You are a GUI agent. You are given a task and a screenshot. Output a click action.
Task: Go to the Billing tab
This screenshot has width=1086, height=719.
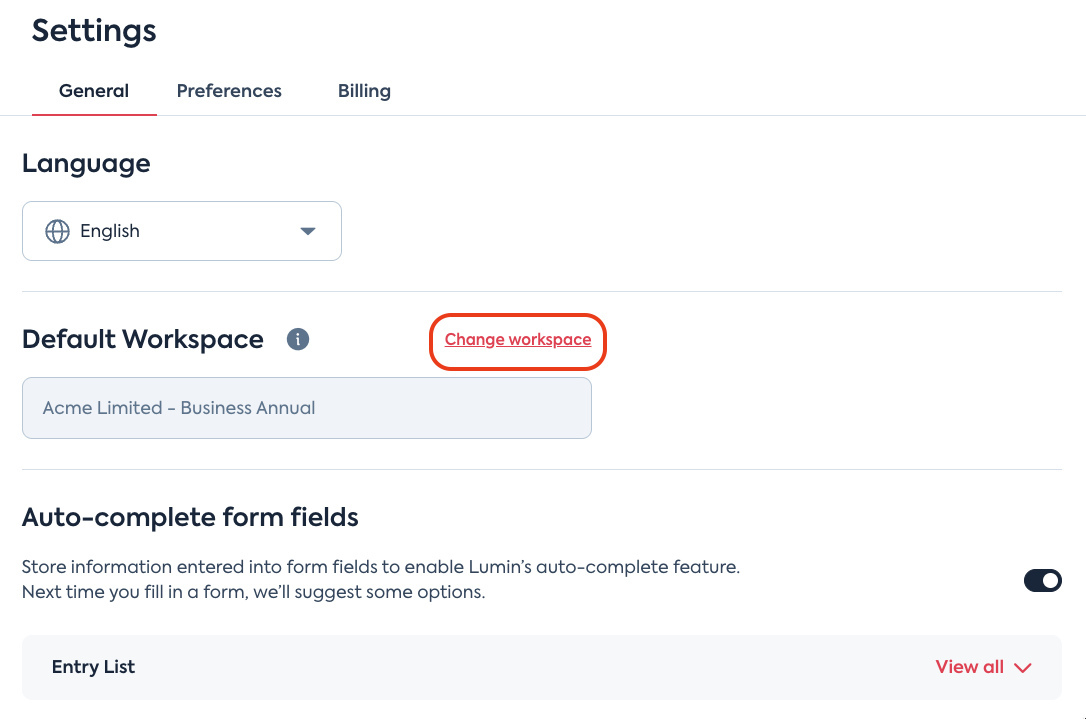(364, 91)
